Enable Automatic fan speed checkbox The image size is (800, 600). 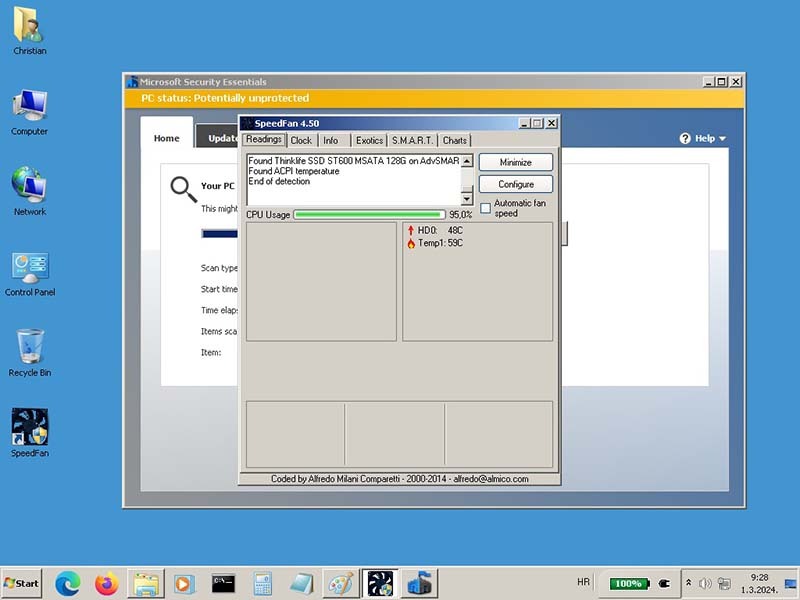pos(486,208)
